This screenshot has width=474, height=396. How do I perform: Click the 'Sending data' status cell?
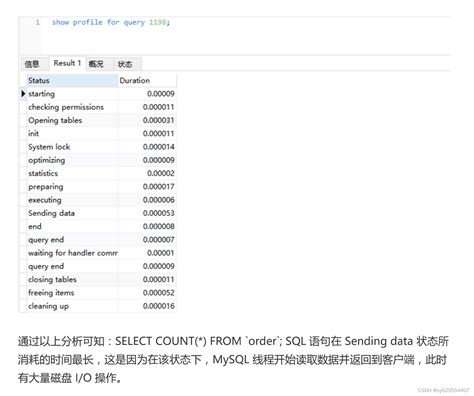point(72,213)
